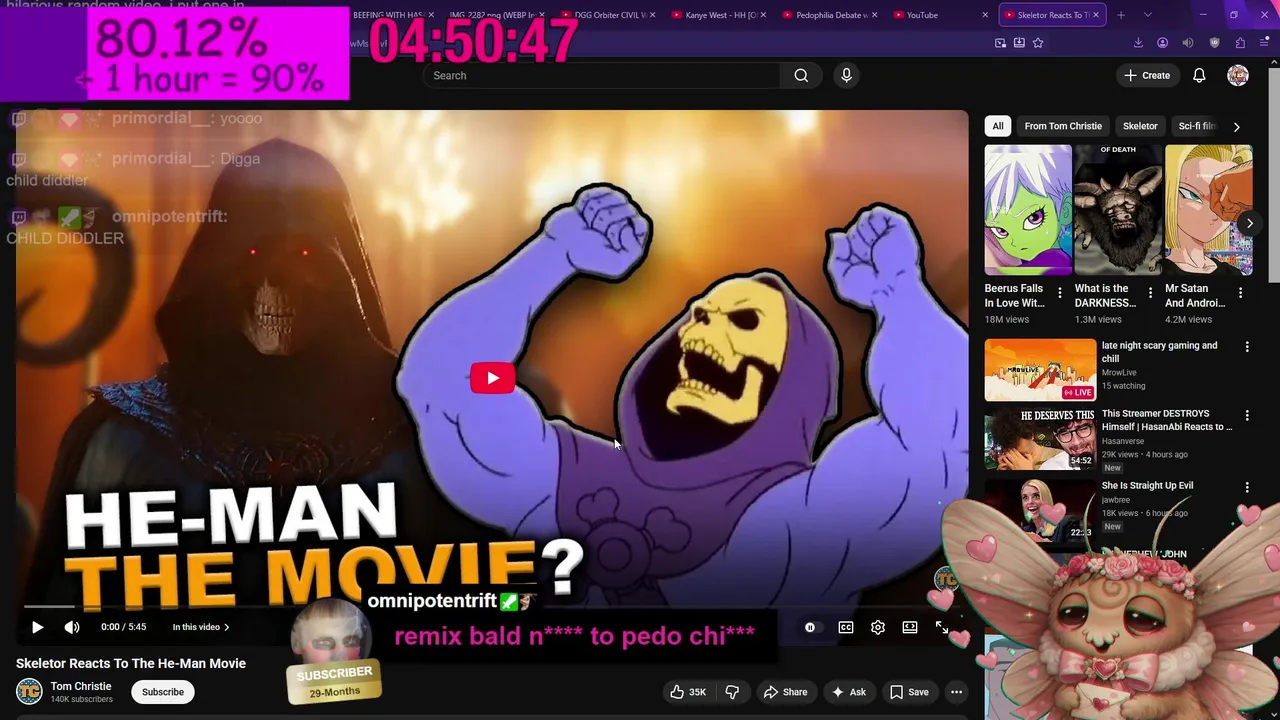1280x720 pixels.
Task: Open a new browser tab
Action: point(1121,15)
